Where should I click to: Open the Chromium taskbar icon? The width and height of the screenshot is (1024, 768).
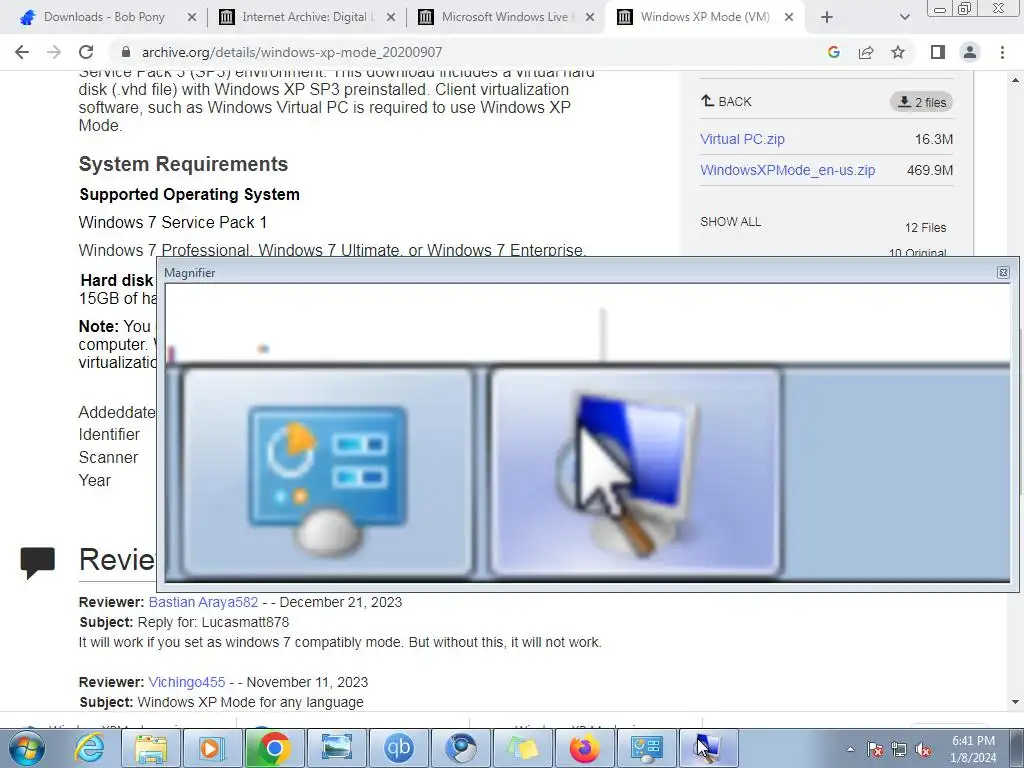click(x=460, y=748)
